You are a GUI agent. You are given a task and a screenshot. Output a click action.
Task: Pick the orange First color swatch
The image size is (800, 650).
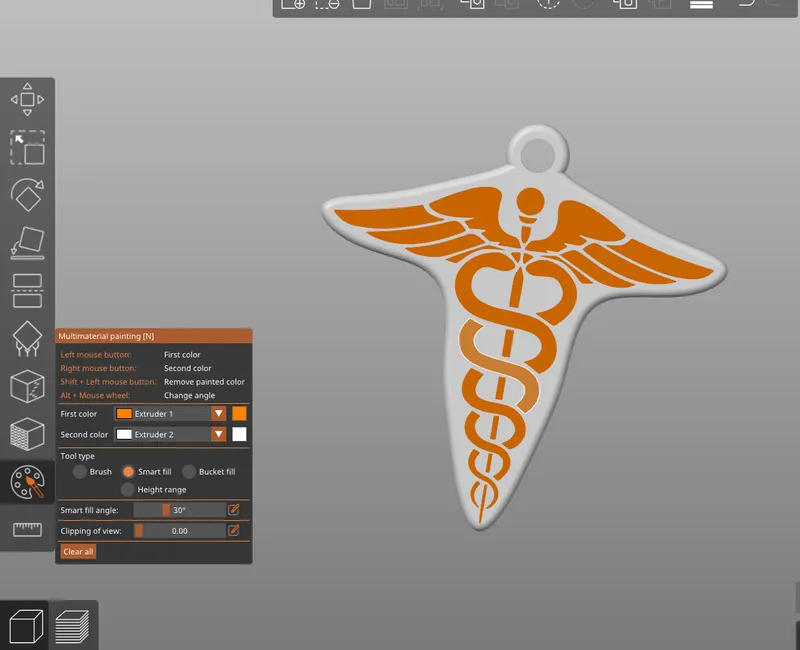(x=239, y=414)
